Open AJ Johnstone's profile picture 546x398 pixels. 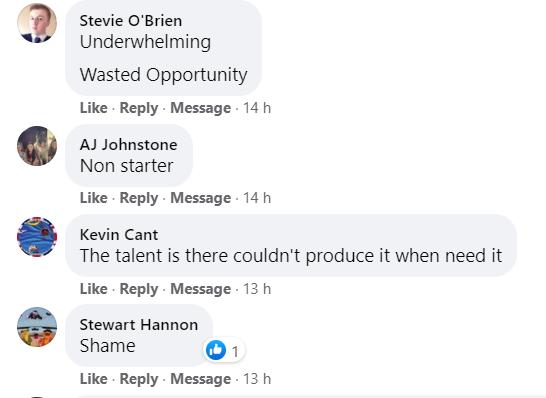pyautogui.click(x=37, y=146)
